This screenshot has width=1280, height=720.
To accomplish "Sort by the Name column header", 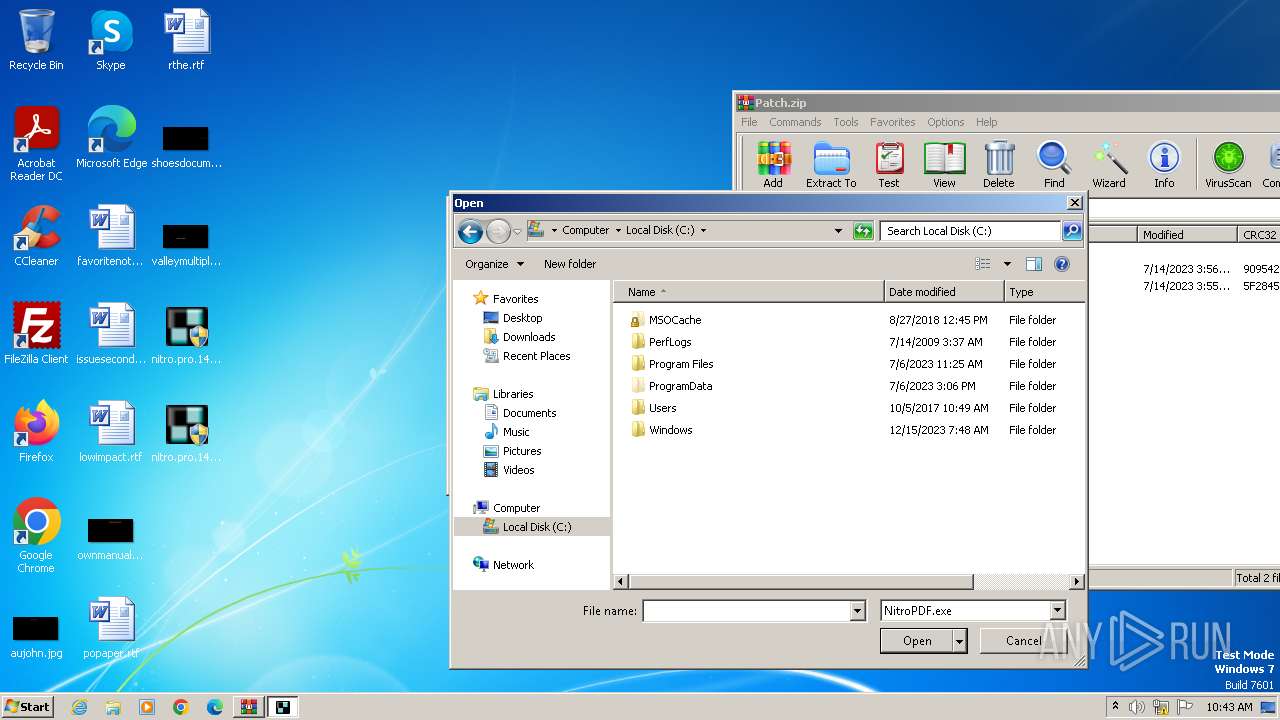I will pos(750,292).
